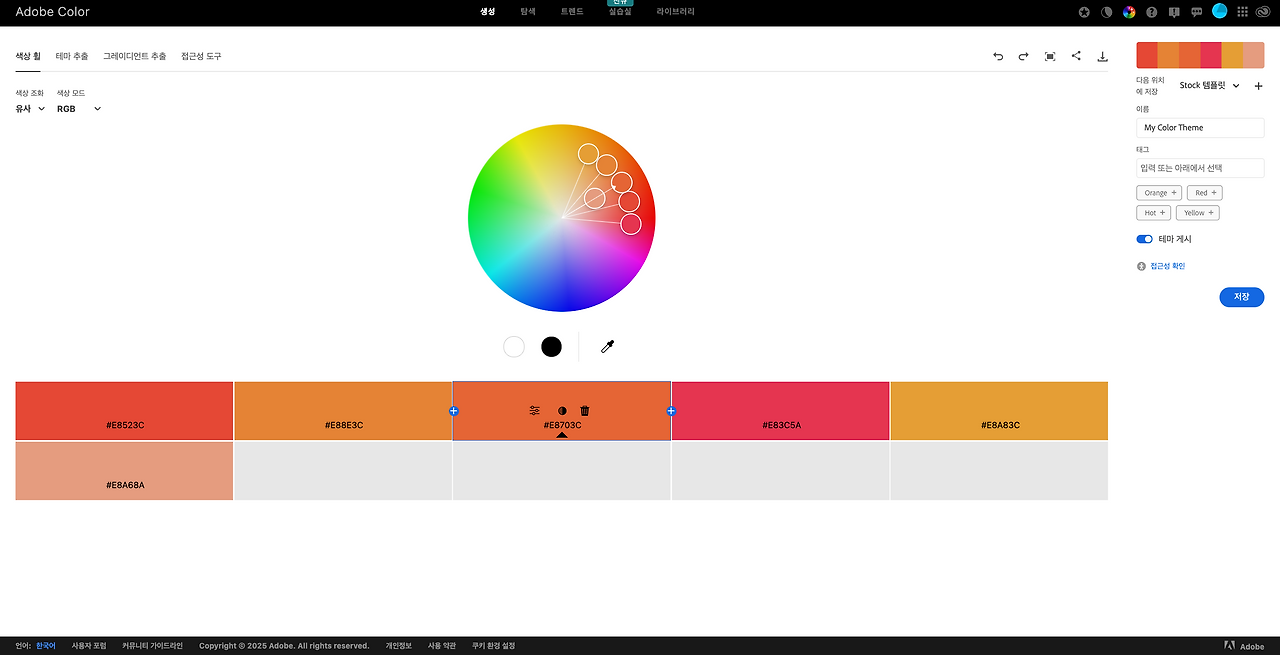Open help question mark icon
1280x655 pixels.
pyautogui.click(x=1152, y=12)
